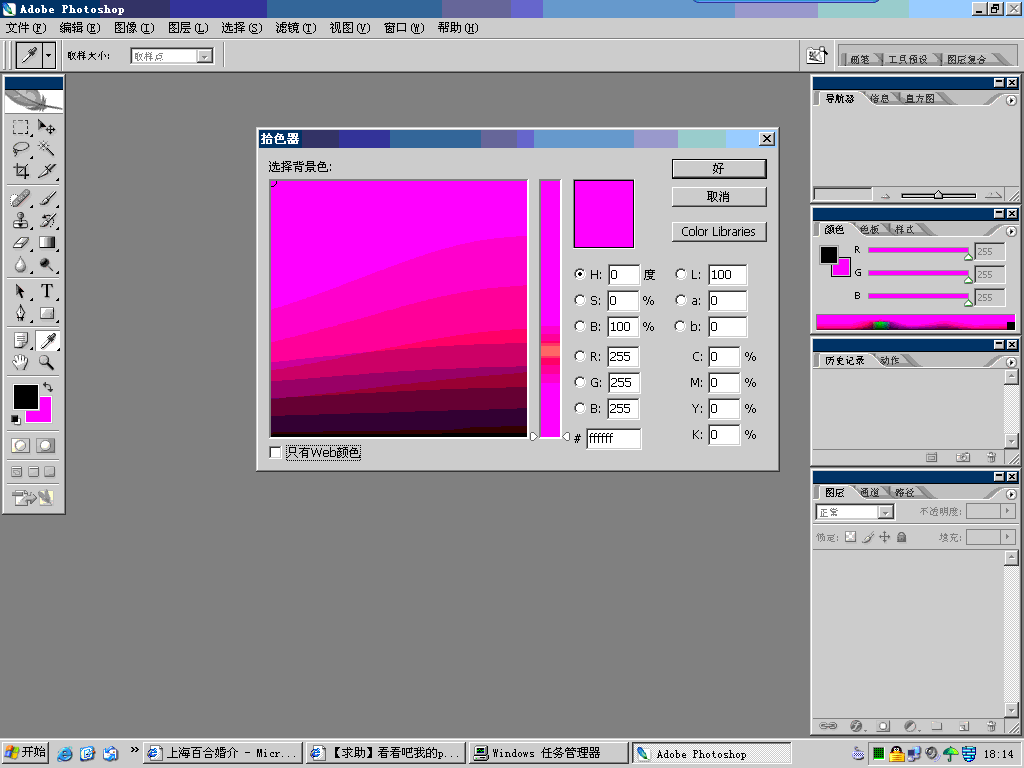
Task: Pick the Zoom magnifier tool
Action: click(x=46, y=362)
